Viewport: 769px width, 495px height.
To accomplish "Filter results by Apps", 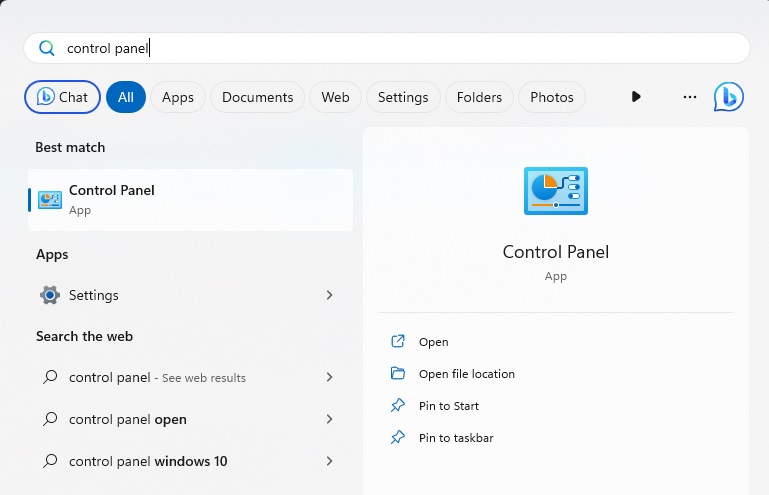I will tap(178, 97).
